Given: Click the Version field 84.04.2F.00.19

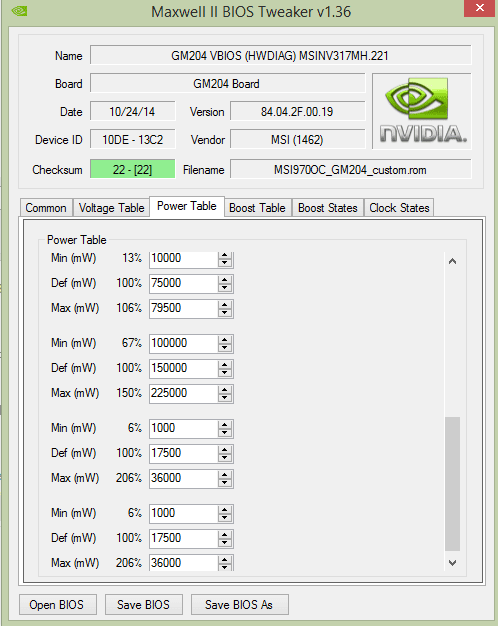Looking at the screenshot, I should [x=298, y=111].
